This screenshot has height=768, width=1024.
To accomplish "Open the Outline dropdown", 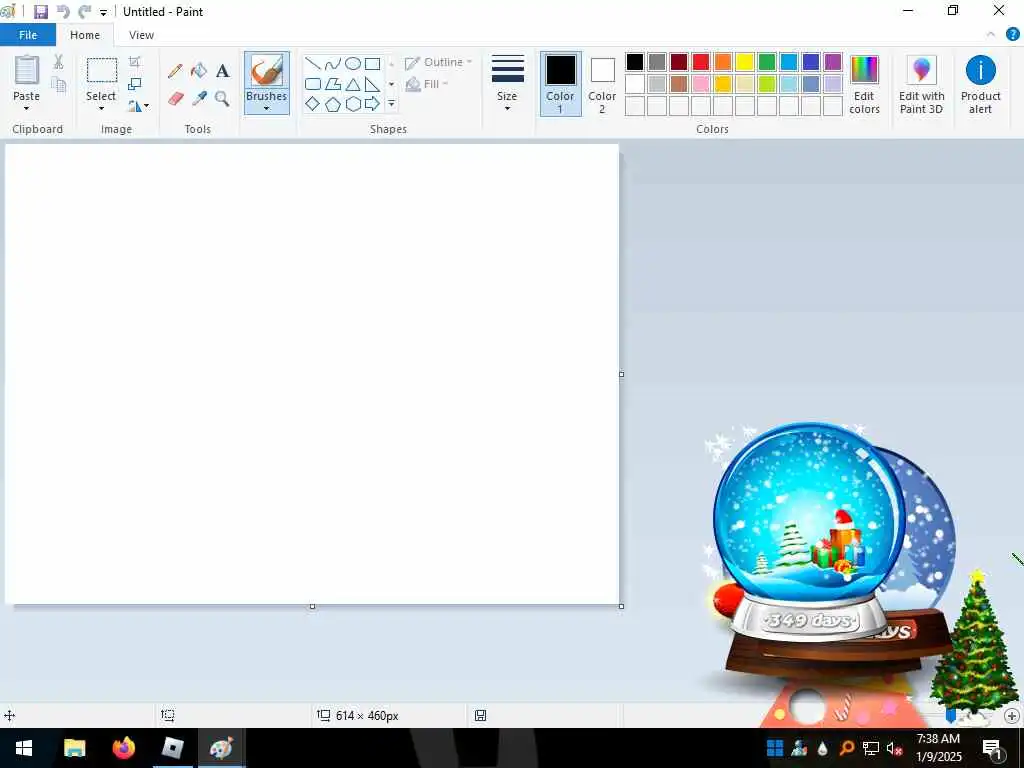I will 438,62.
